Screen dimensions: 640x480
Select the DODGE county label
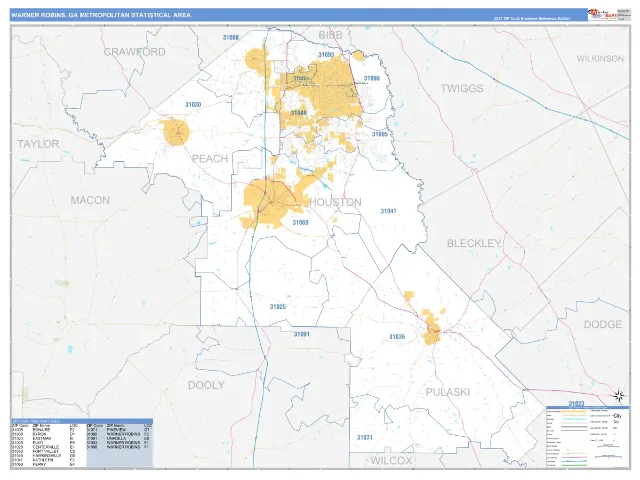(x=602, y=324)
